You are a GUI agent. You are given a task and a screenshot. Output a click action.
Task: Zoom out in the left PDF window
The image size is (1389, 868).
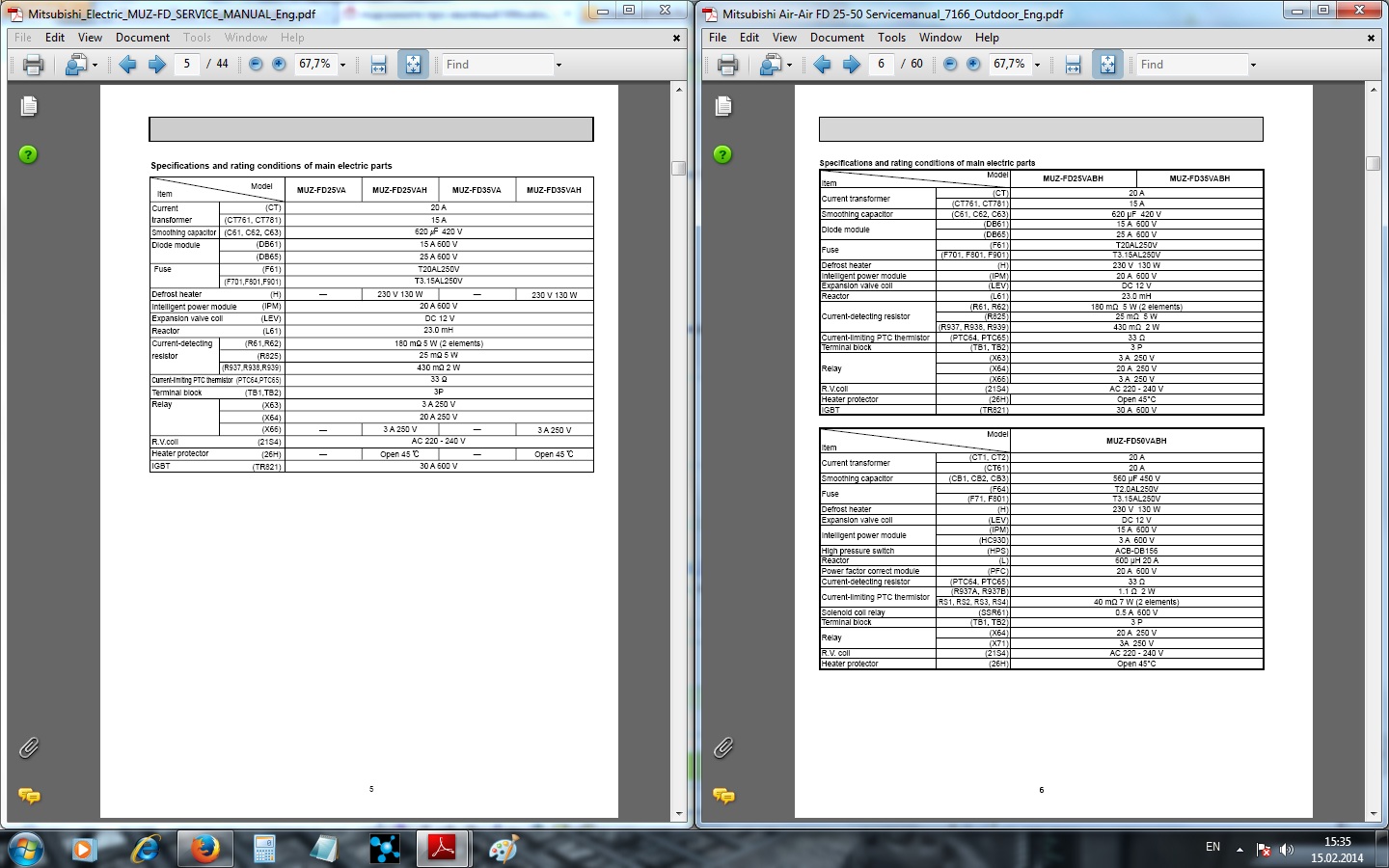coord(256,64)
